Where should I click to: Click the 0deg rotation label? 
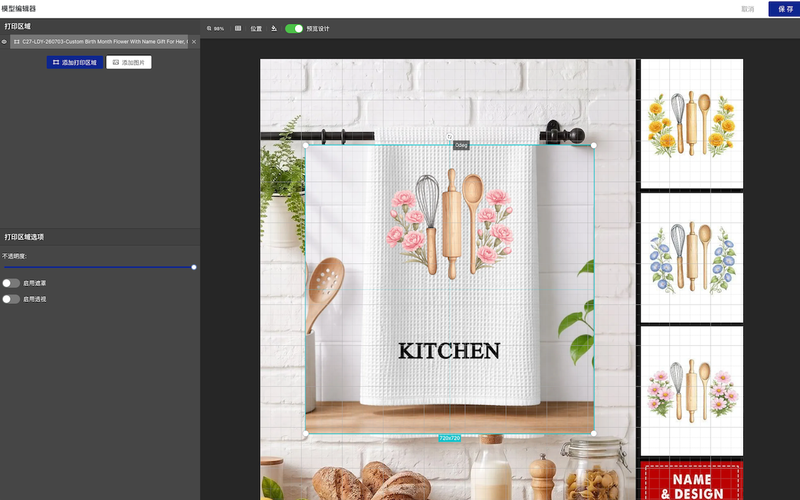461,145
